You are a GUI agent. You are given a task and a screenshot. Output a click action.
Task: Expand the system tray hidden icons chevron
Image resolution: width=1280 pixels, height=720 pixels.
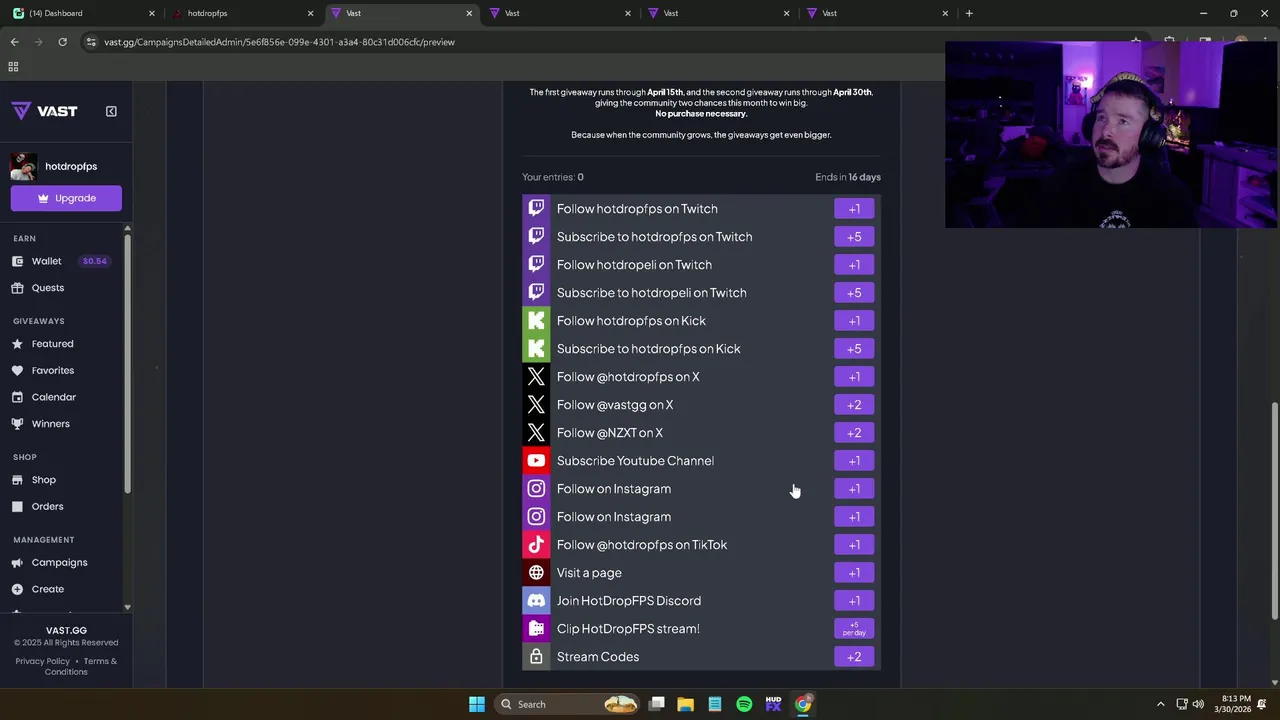[x=1160, y=704]
